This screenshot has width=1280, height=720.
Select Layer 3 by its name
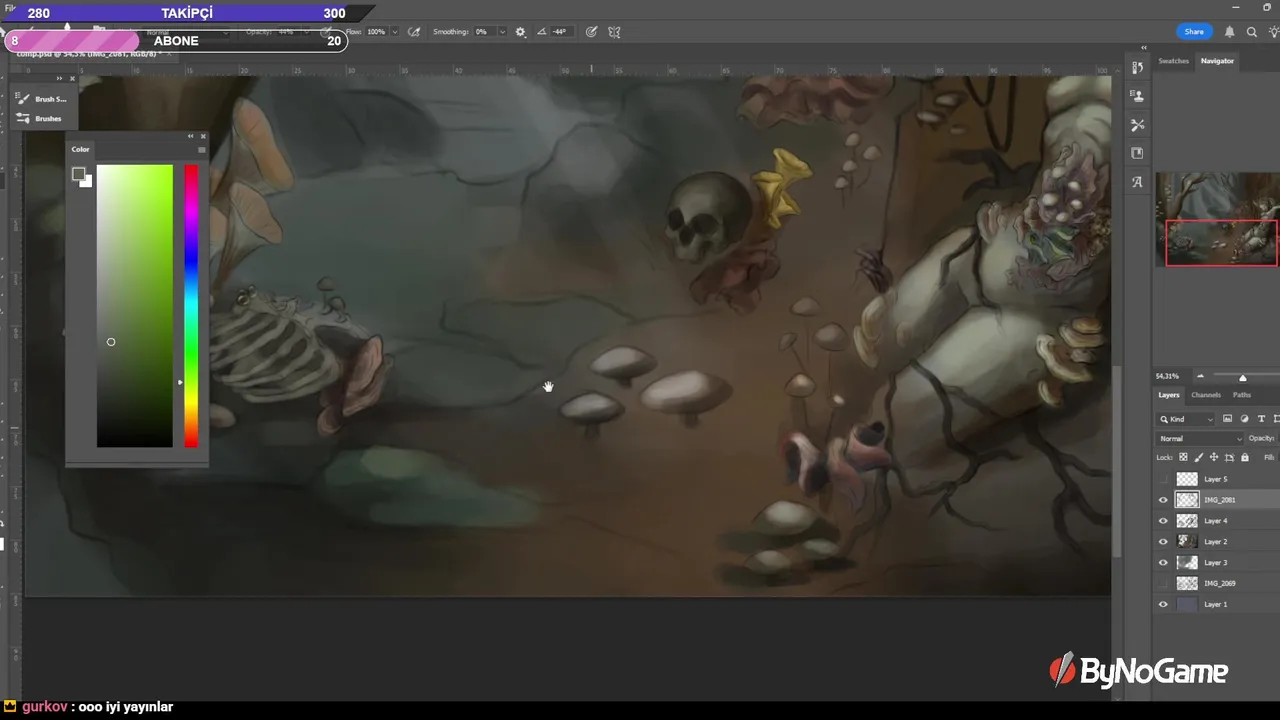1215,563
